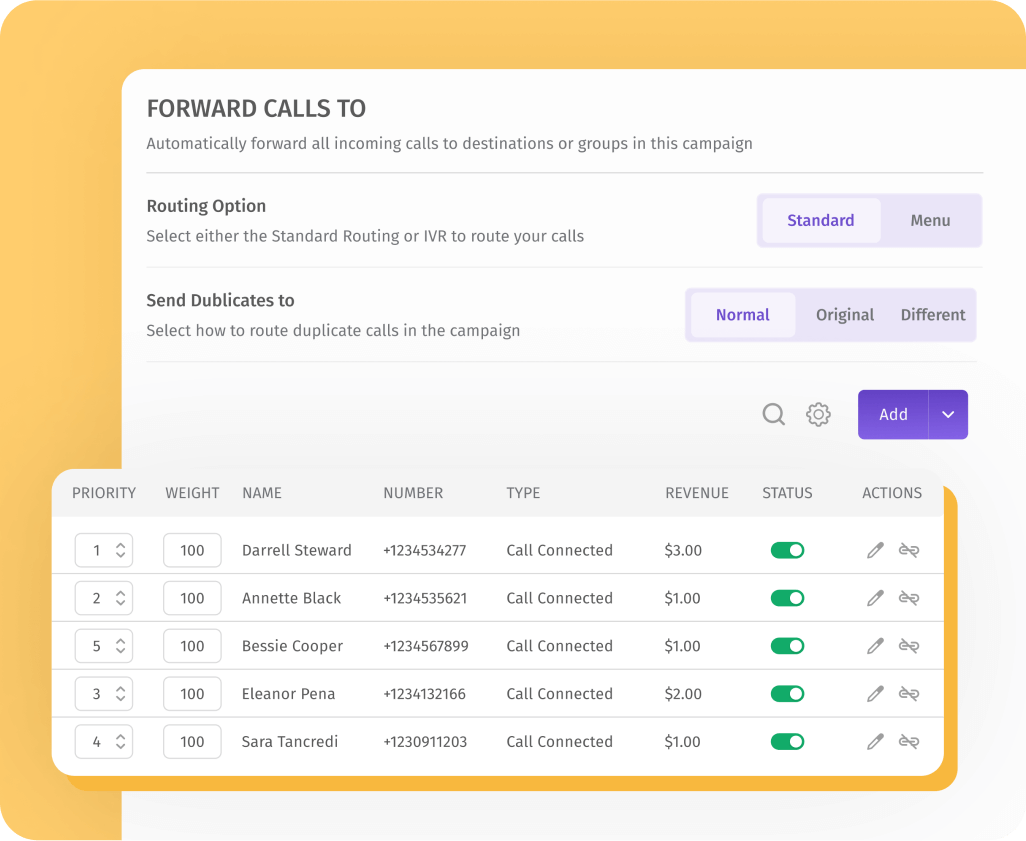
Task: Click phone number +1234535621
Action: click(425, 598)
